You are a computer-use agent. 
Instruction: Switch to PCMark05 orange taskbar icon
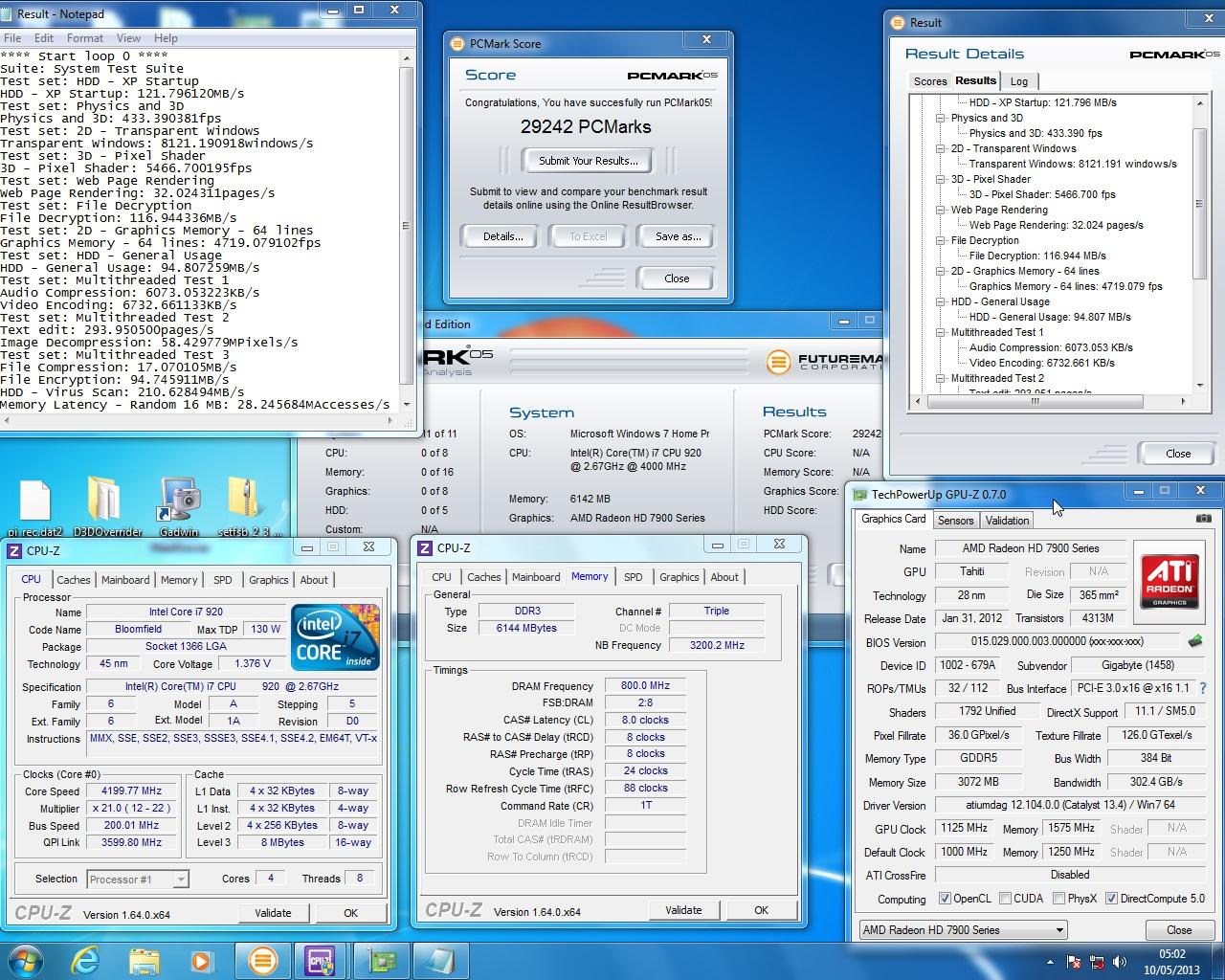[262, 960]
